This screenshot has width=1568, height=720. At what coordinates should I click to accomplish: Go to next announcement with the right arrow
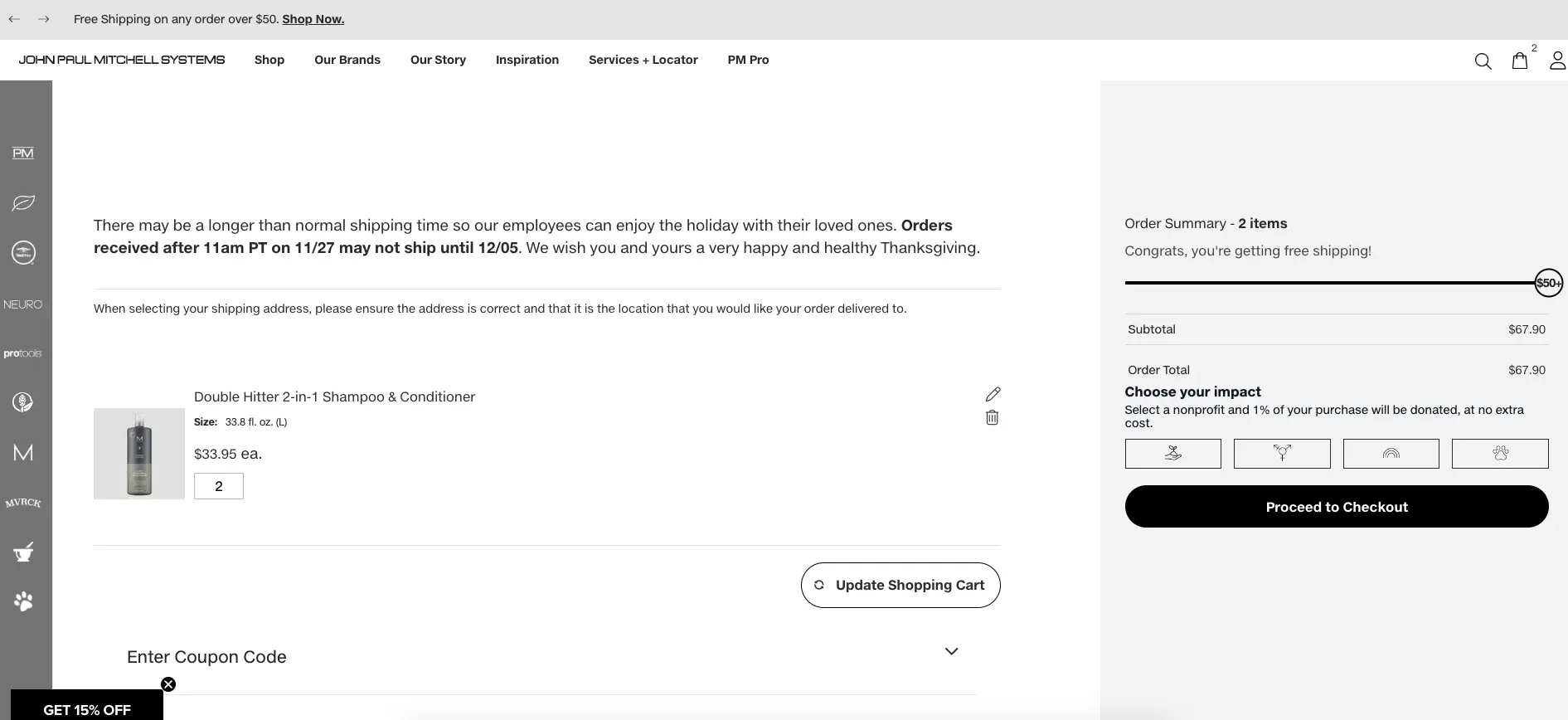point(44,19)
